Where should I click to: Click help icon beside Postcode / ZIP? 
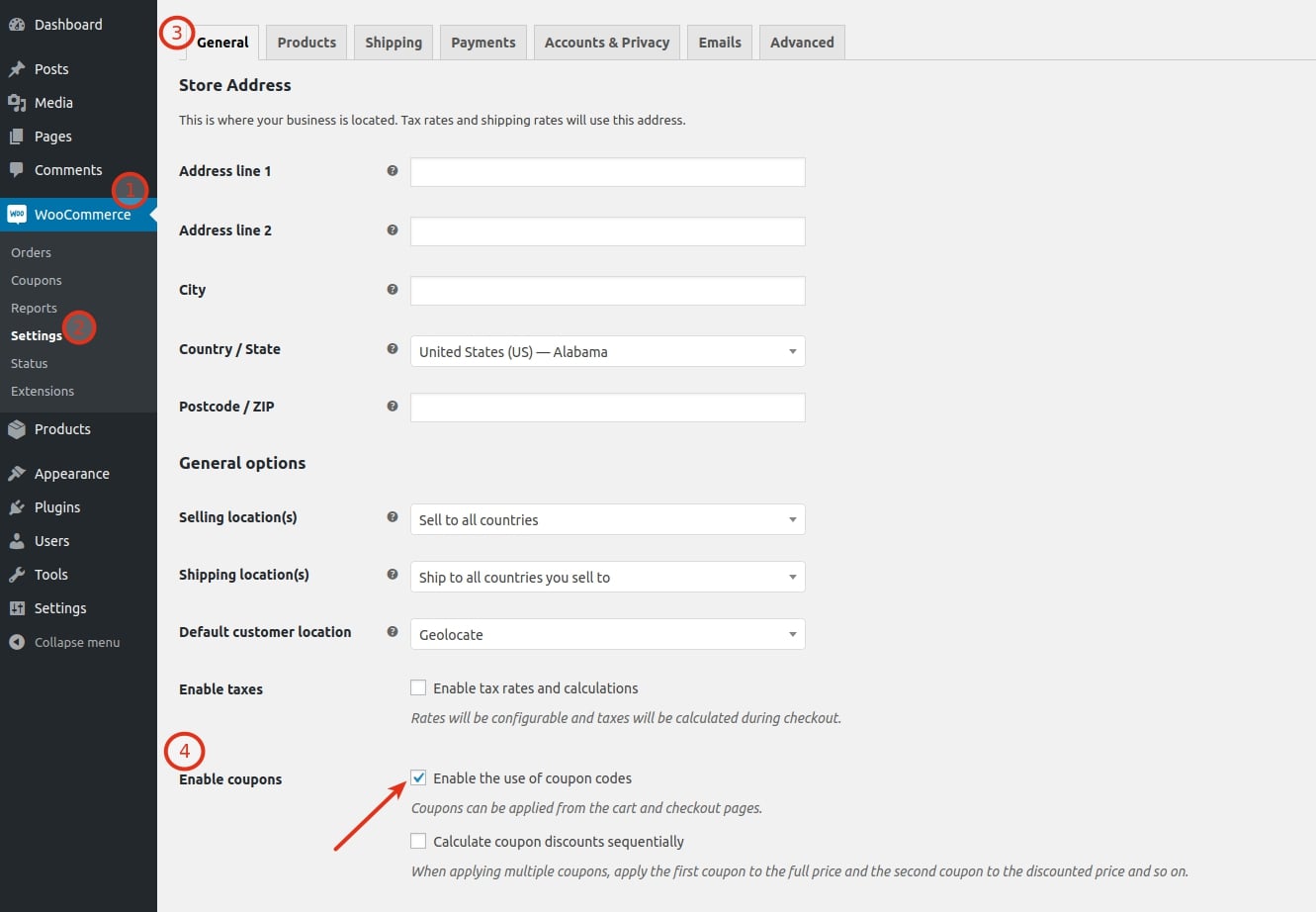coord(393,407)
